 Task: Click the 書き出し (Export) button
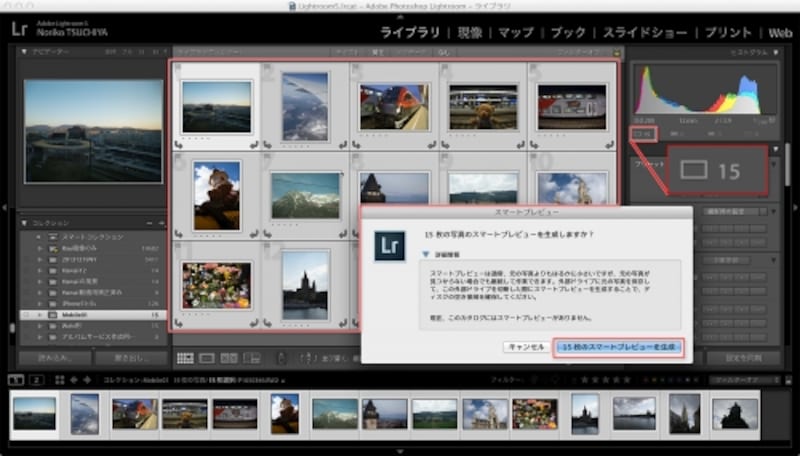tap(131, 358)
